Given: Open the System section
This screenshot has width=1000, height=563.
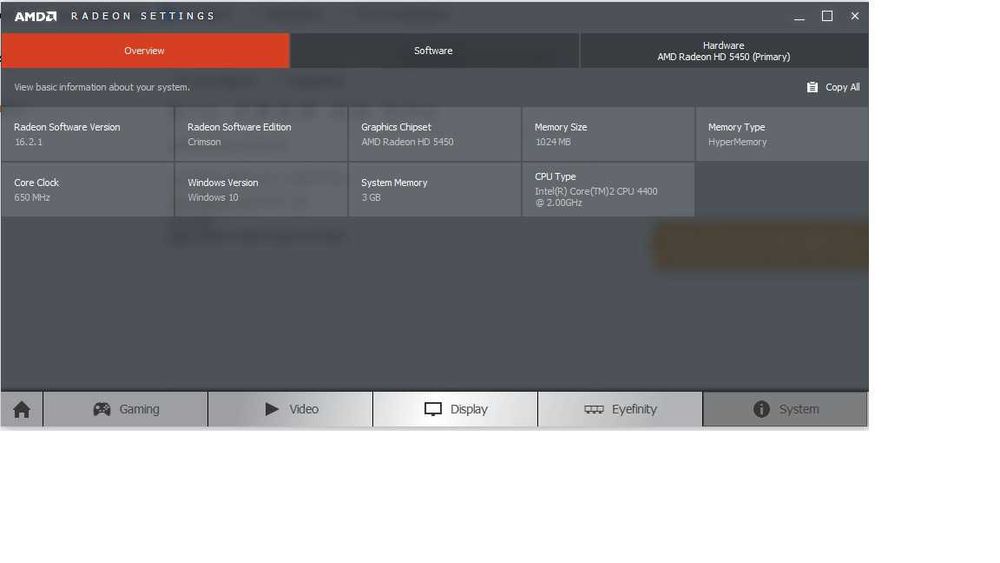Looking at the screenshot, I should pos(785,409).
